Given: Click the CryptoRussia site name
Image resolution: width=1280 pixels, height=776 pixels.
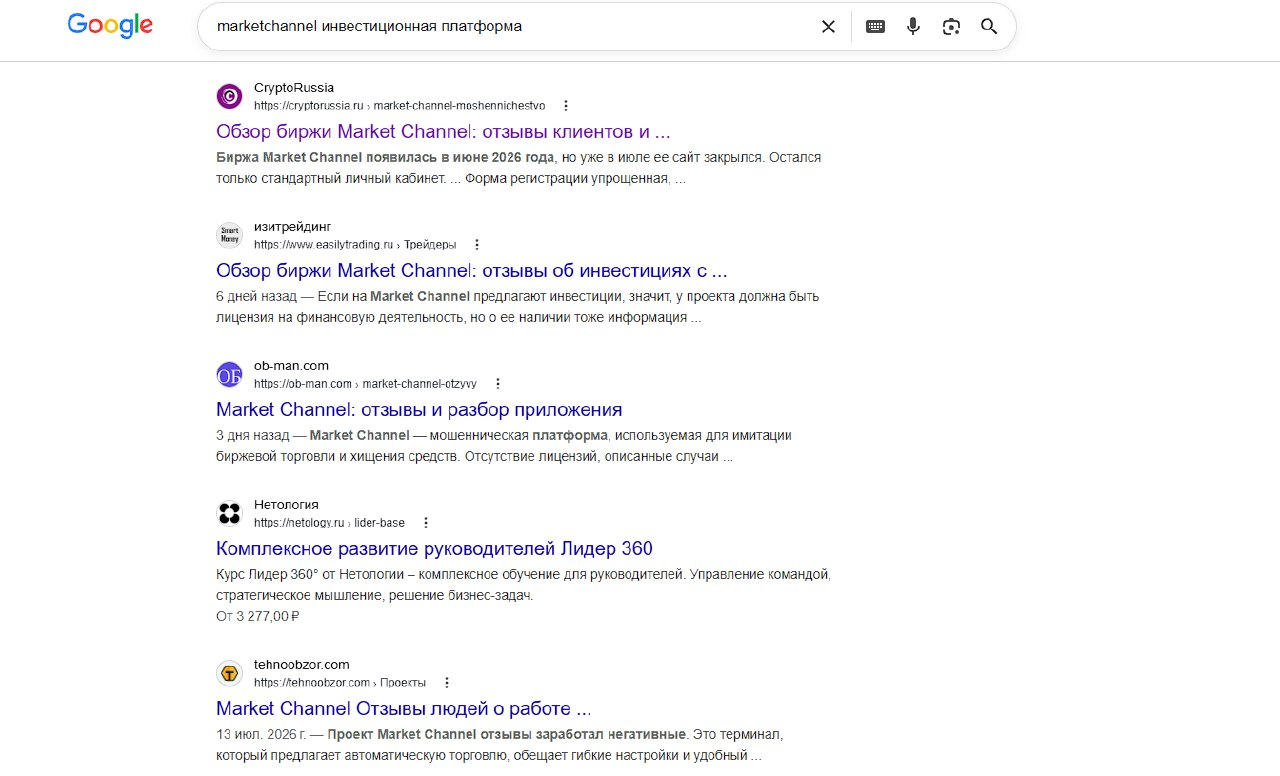Looking at the screenshot, I should coord(294,88).
